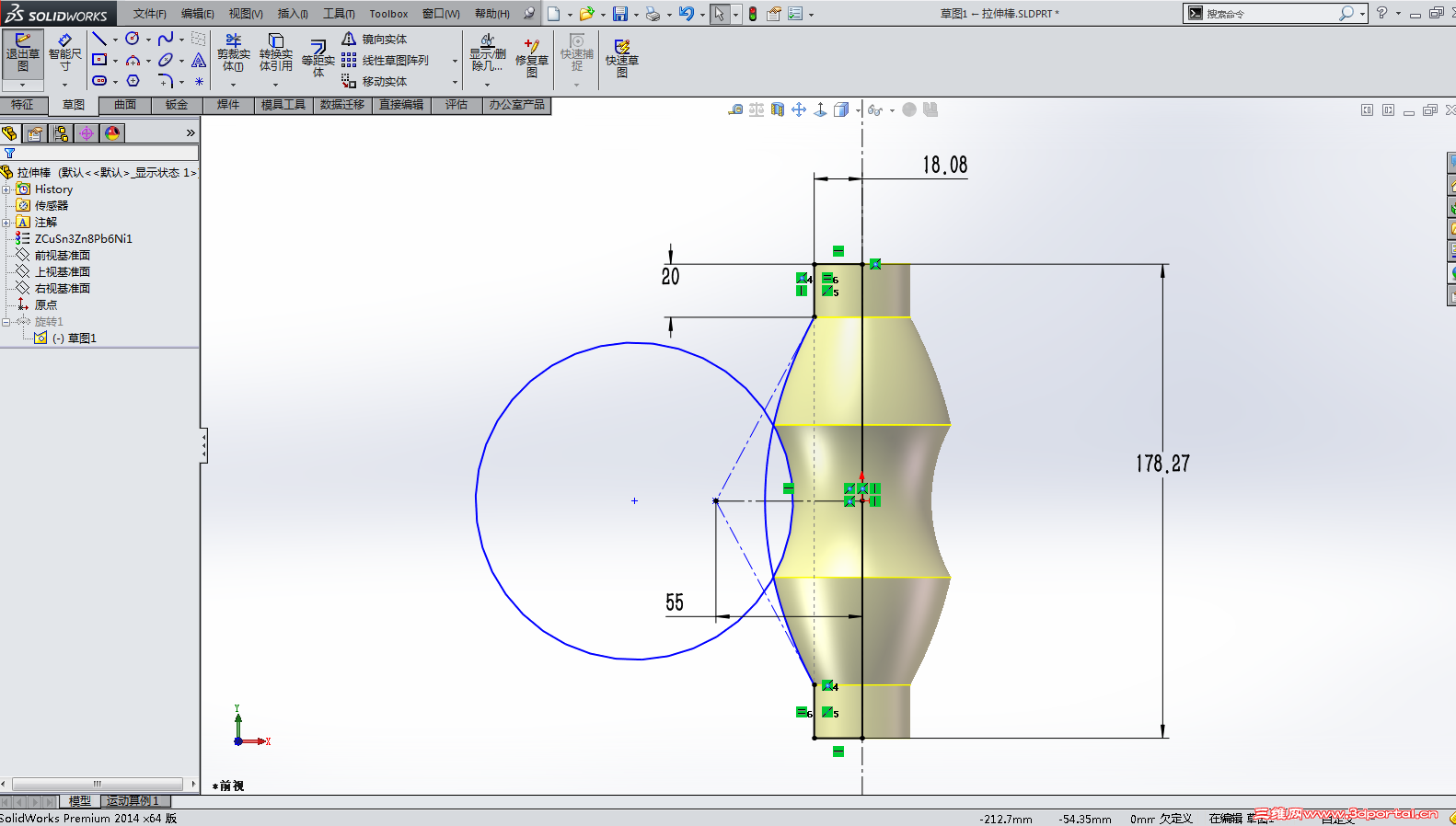Undo the last action
Screen dimensions: 1456x826
coord(687,14)
